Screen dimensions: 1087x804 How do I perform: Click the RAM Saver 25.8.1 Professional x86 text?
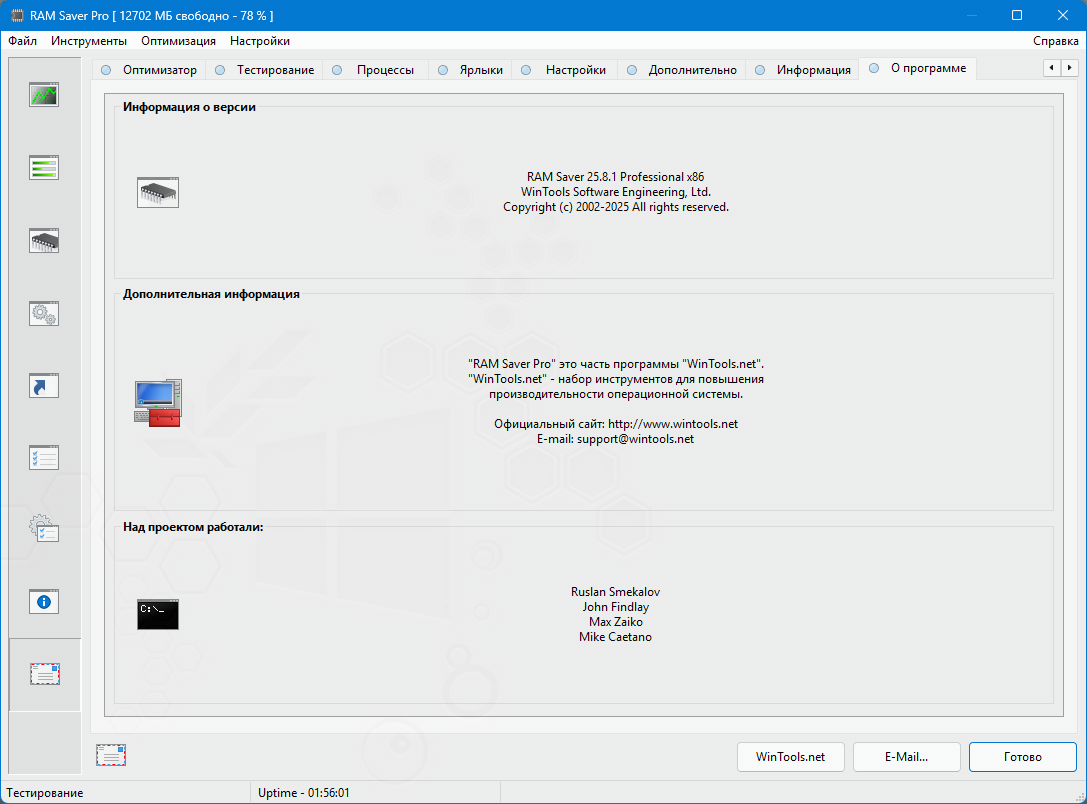[616, 177]
